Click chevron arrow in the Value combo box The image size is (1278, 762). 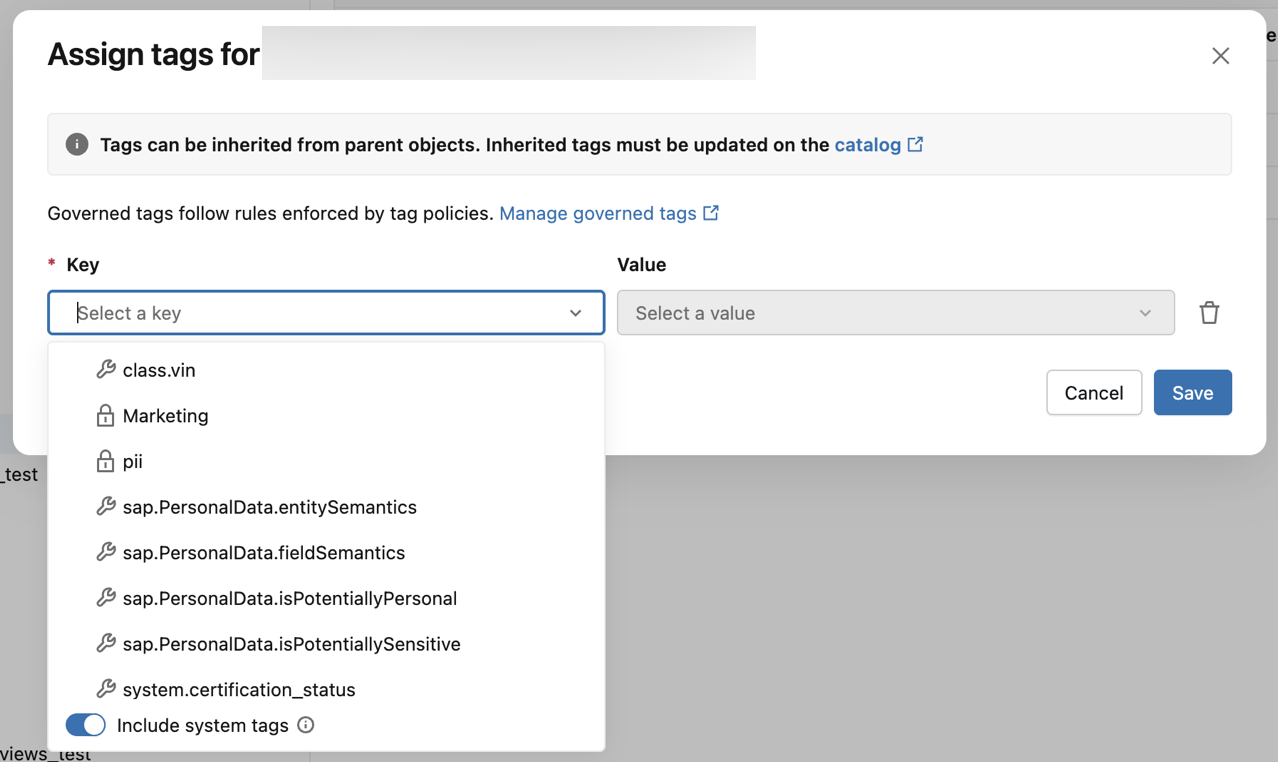(1145, 313)
